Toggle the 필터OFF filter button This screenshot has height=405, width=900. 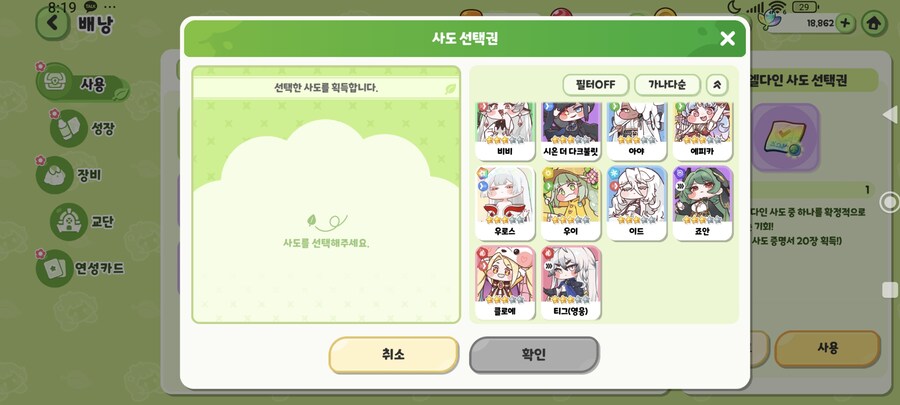point(595,85)
